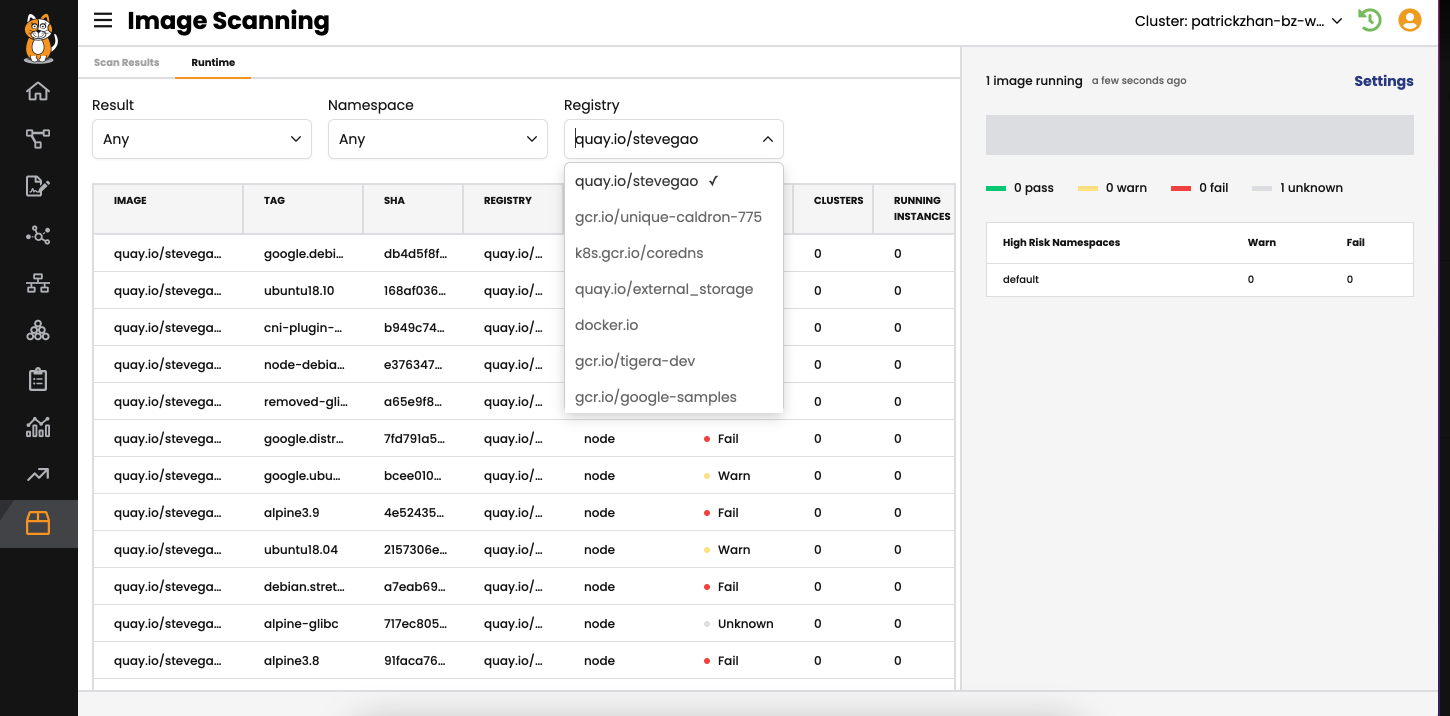Choose gcr.io/tigera-dev registry option
The image size is (1450, 716).
click(x=674, y=361)
